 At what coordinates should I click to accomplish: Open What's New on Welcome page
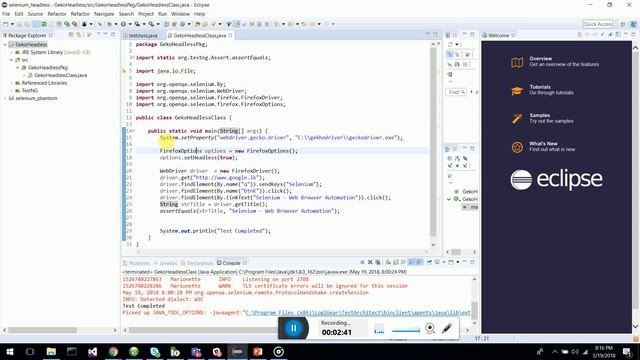click(x=543, y=144)
